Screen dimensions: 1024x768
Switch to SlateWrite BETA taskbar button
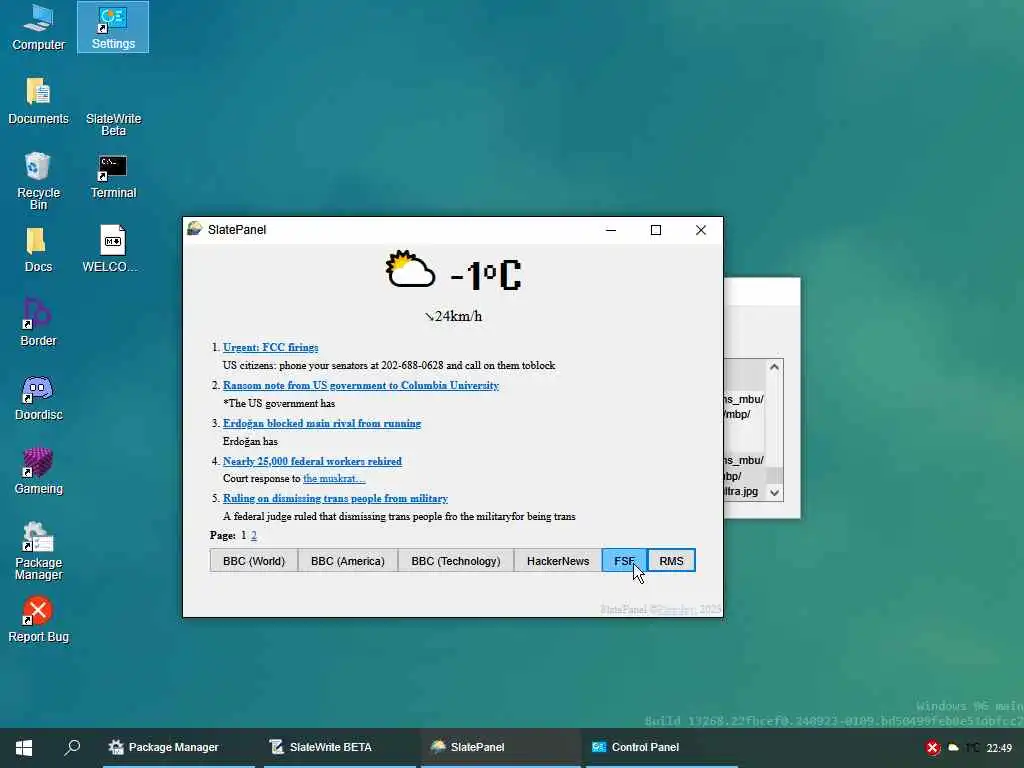pyautogui.click(x=340, y=747)
